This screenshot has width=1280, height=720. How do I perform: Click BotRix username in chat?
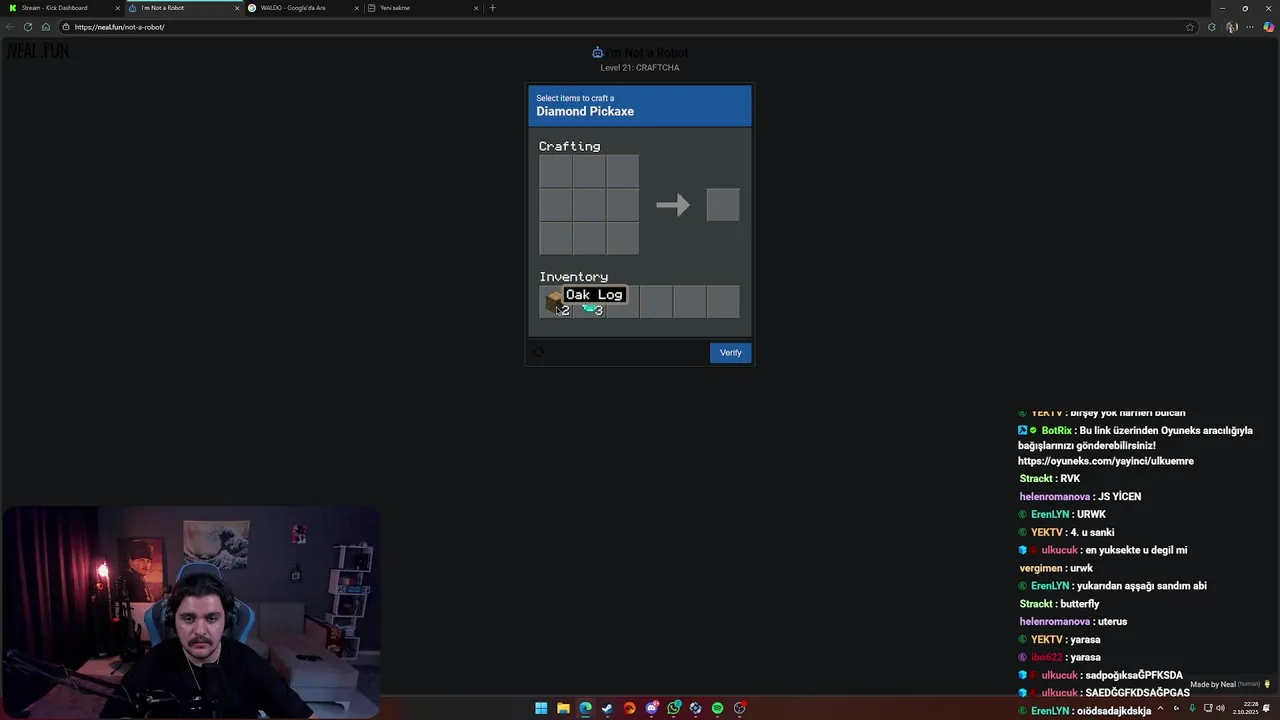1056,431
